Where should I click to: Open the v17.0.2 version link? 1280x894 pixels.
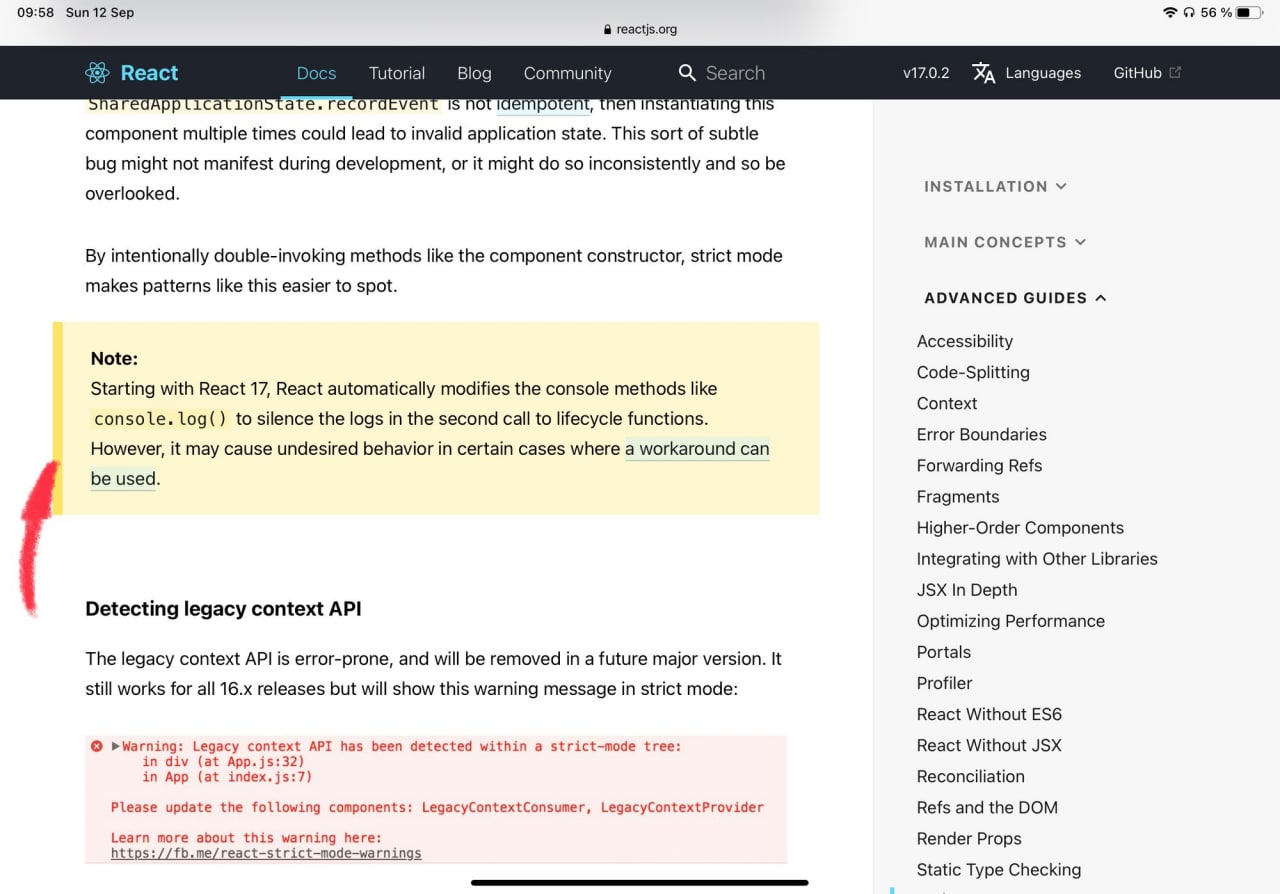point(926,73)
